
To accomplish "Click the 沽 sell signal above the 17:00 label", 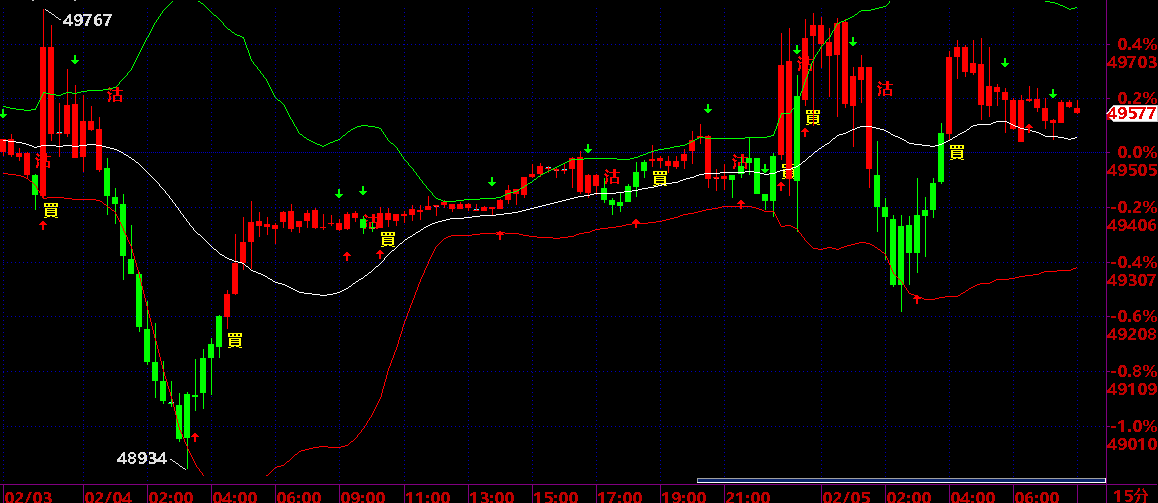I will (611, 177).
